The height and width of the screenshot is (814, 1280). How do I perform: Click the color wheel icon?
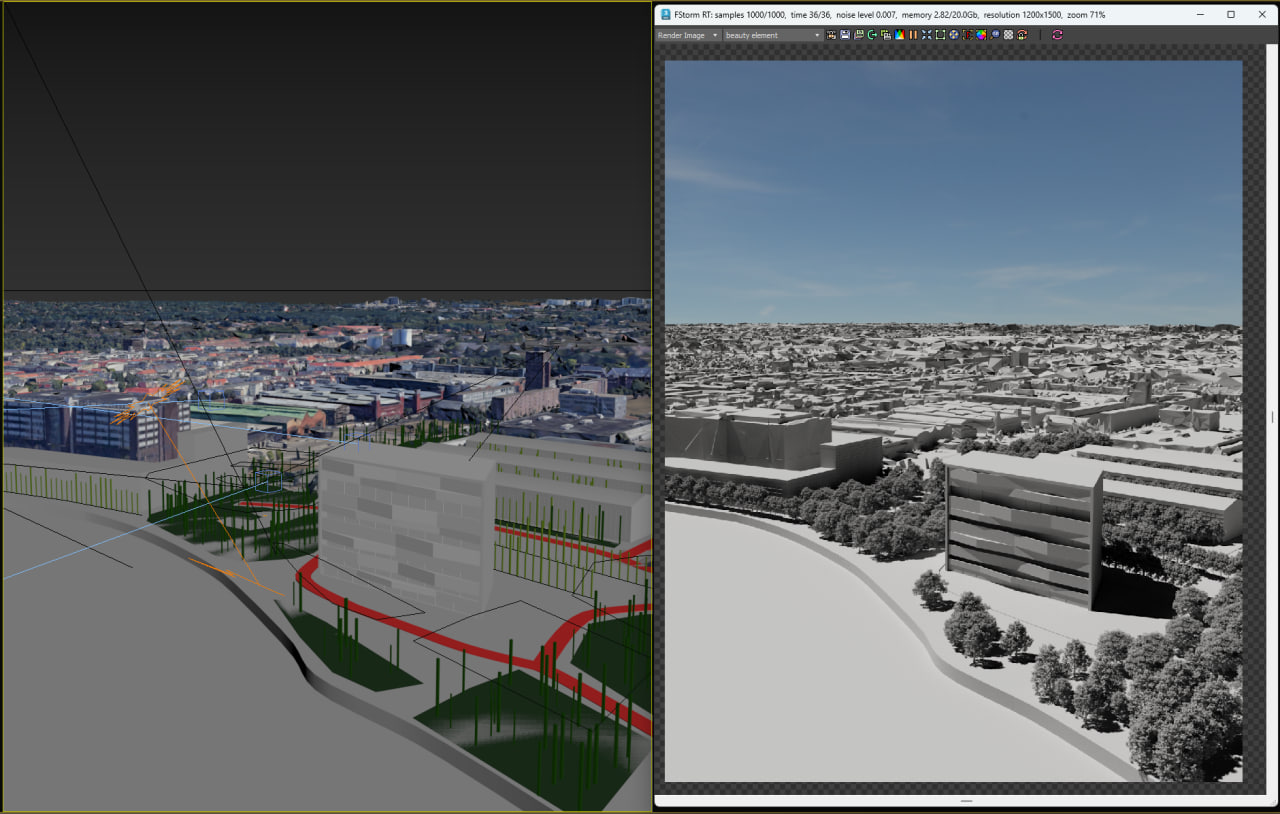[981, 35]
